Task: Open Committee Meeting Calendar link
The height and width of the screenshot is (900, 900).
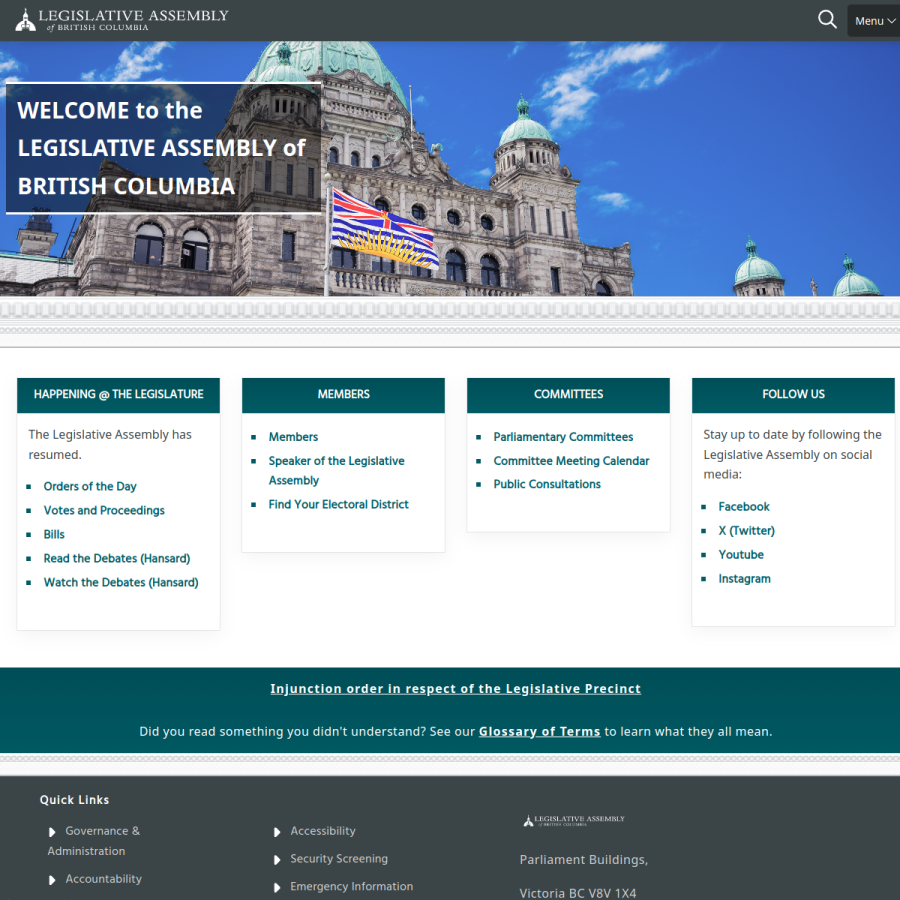Action: pos(571,461)
